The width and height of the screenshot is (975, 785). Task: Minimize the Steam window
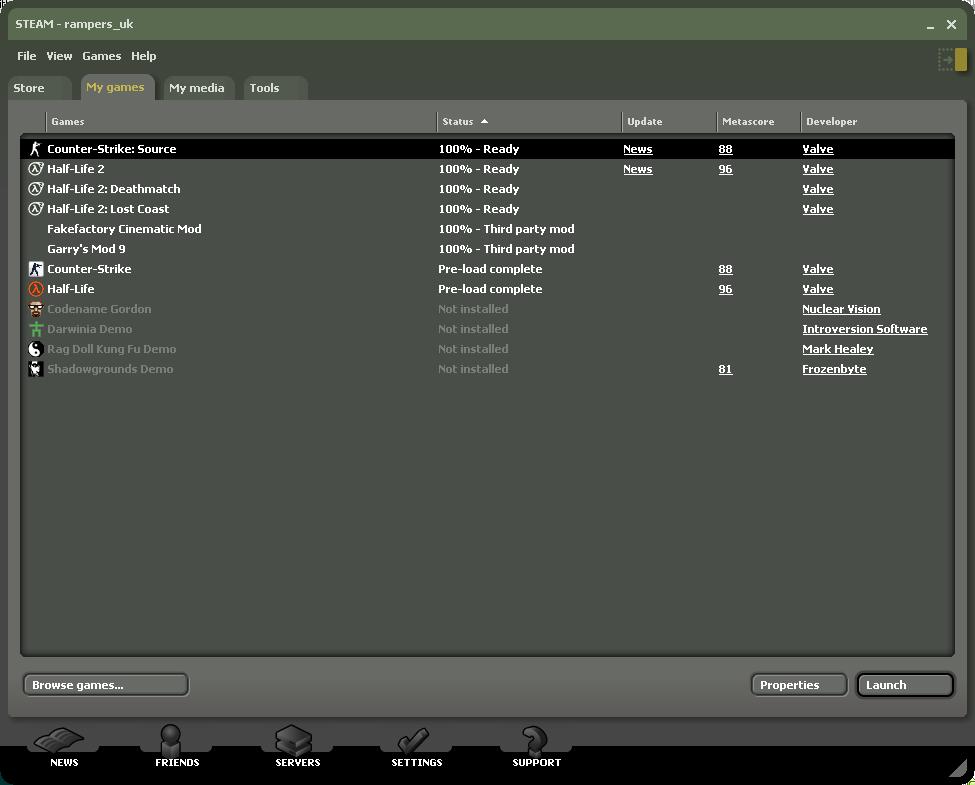click(930, 25)
